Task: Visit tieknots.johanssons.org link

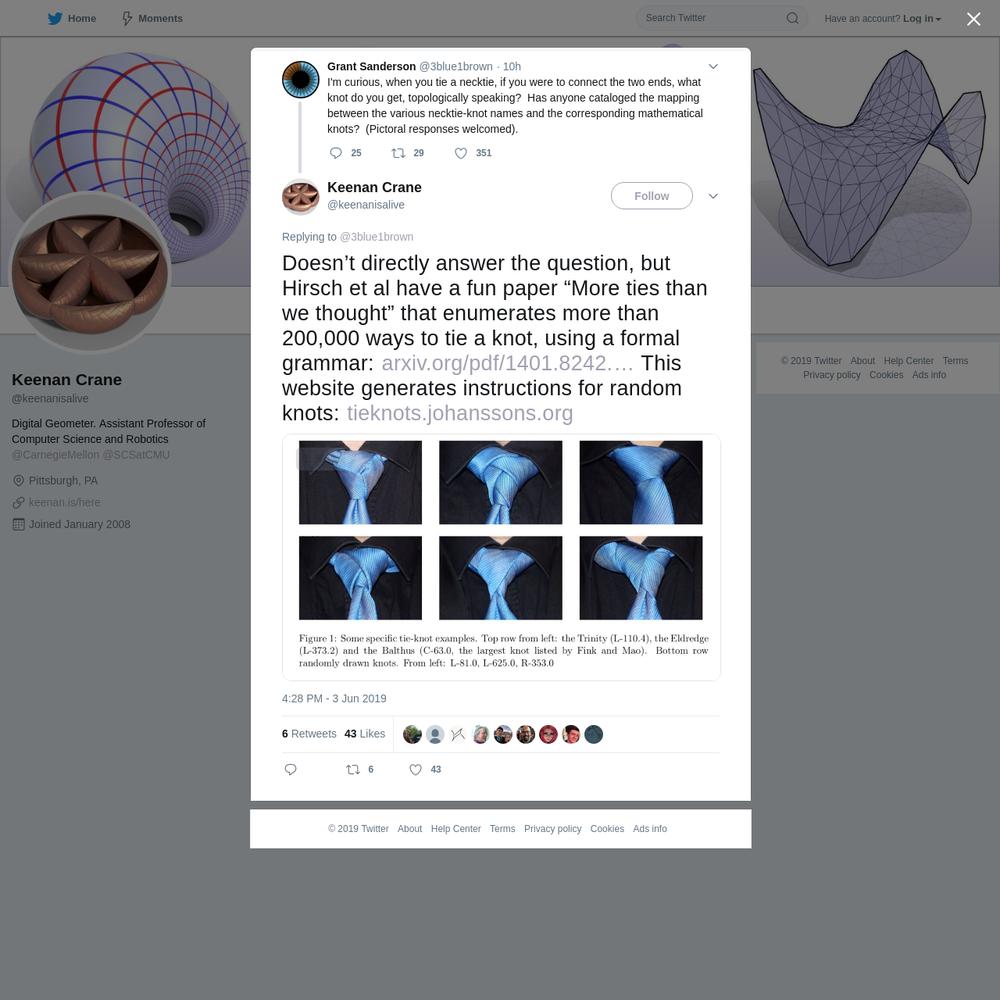Action: click(x=460, y=413)
